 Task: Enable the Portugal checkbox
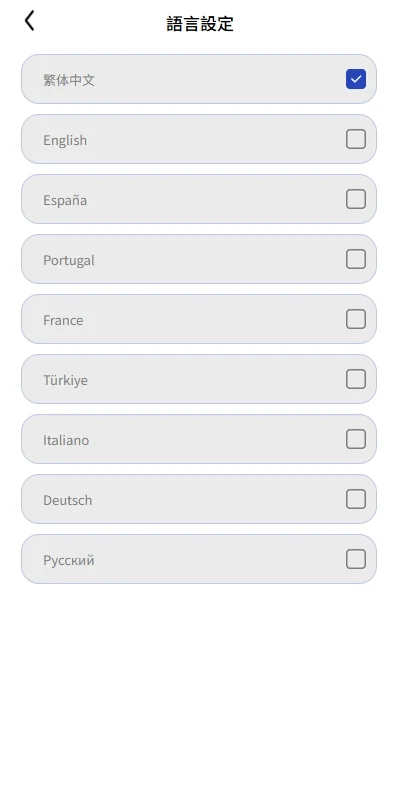pos(356,259)
